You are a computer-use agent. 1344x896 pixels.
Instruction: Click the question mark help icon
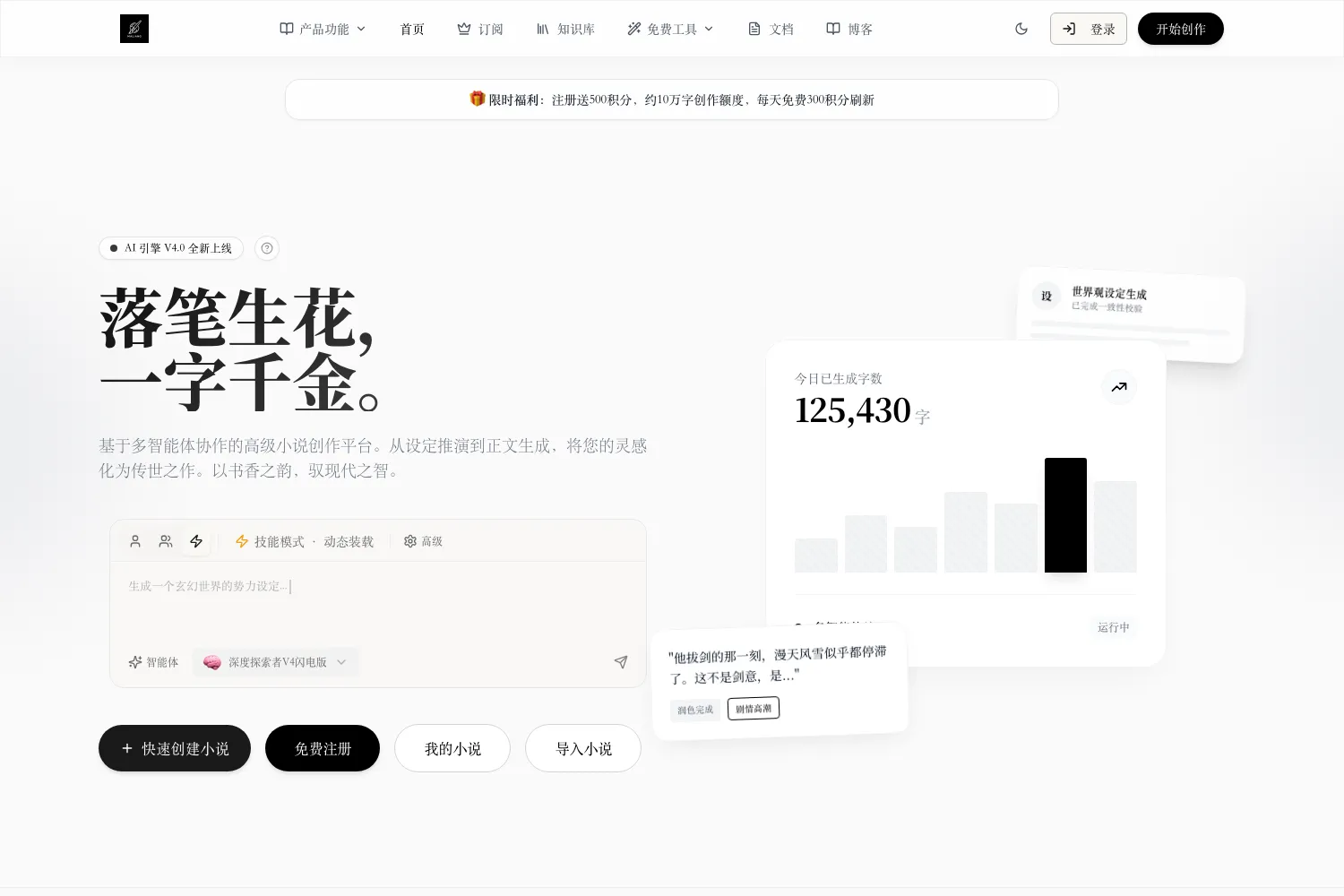267,248
